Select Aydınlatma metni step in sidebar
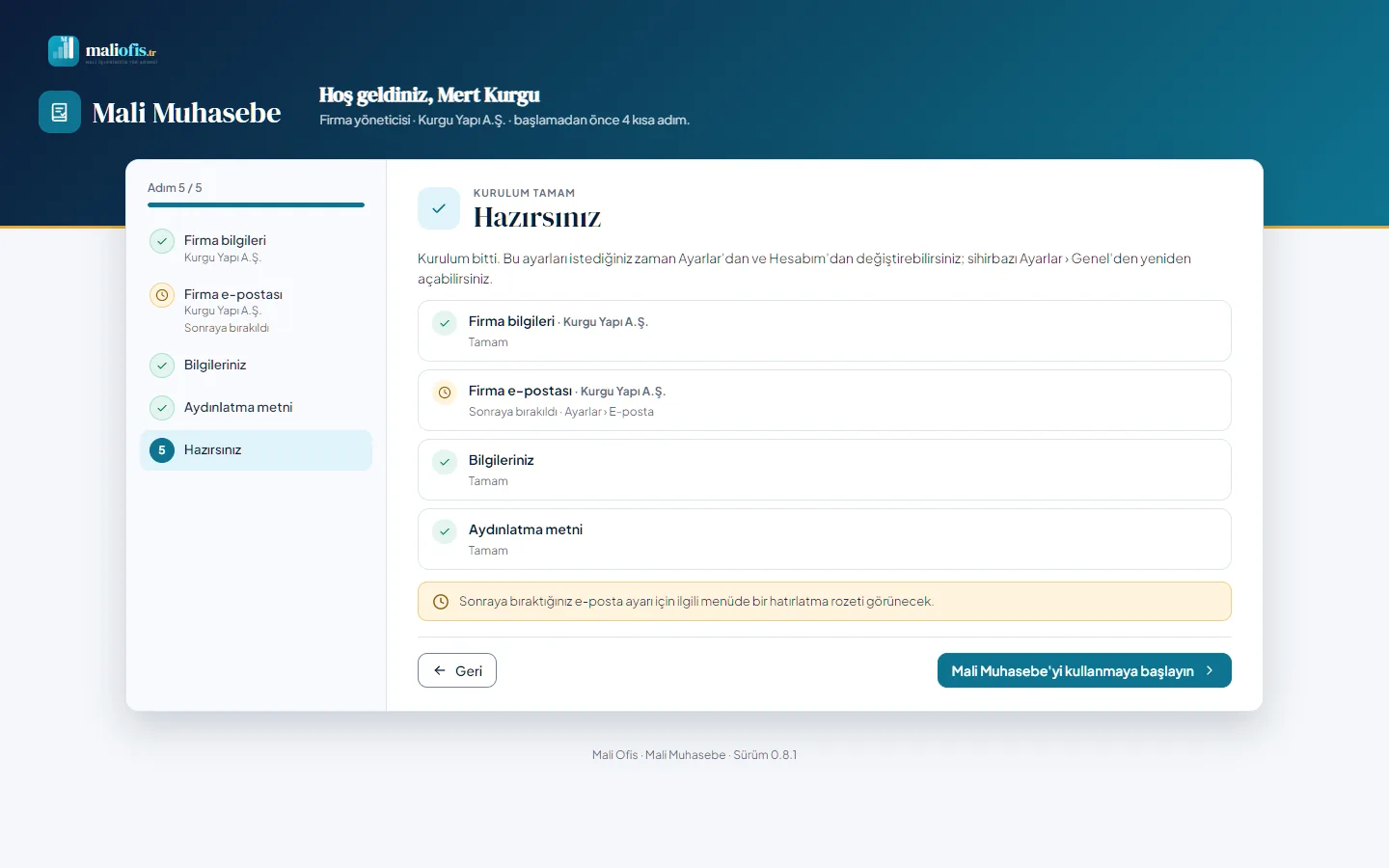Image resolution: width=1389 pixels, height=868 pixels. (x=256, y=408)
